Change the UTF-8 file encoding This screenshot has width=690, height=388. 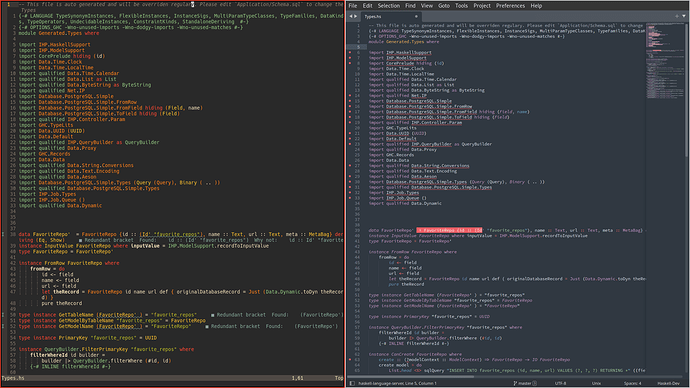coord(560,383)
